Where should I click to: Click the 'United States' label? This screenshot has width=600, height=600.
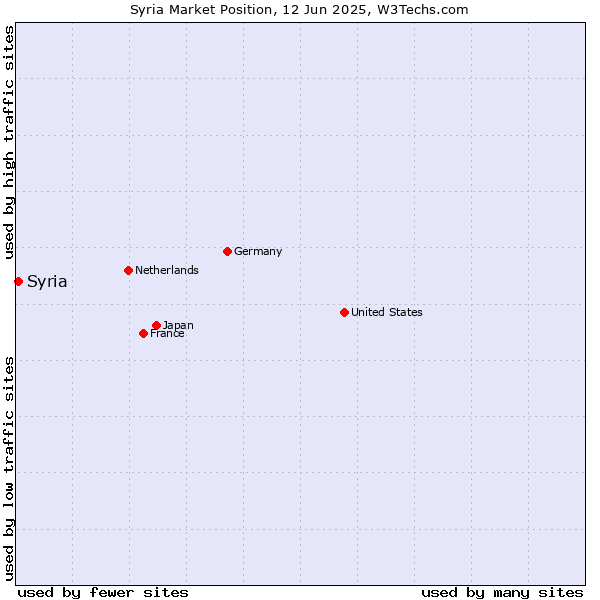pyautogui.click(x=386, y=312)
